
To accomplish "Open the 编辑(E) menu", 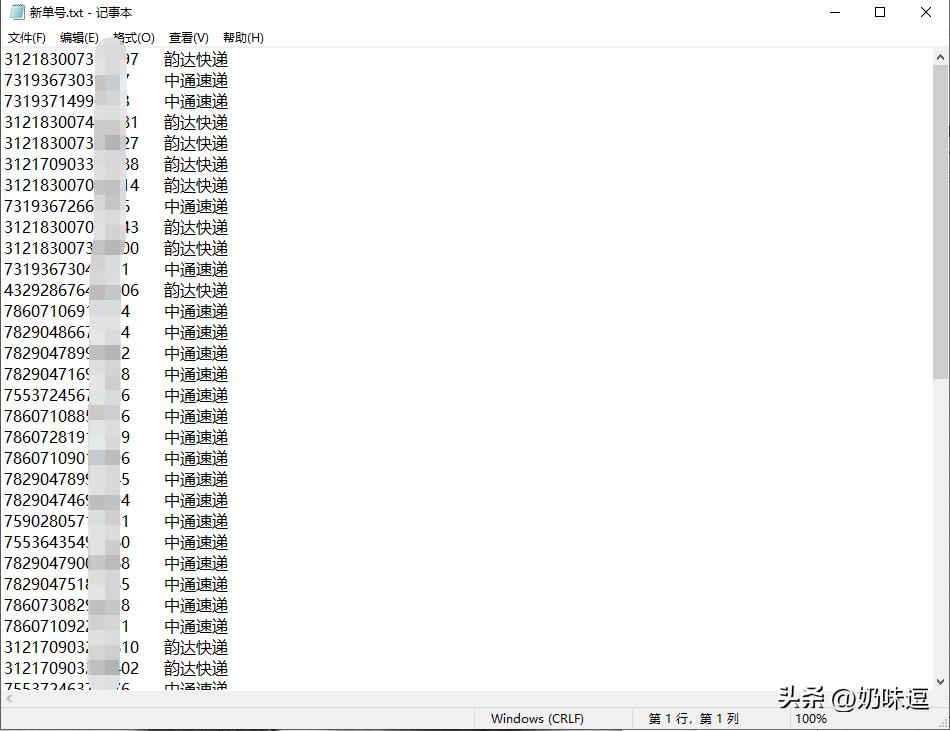I will click(x=79, y=38).
